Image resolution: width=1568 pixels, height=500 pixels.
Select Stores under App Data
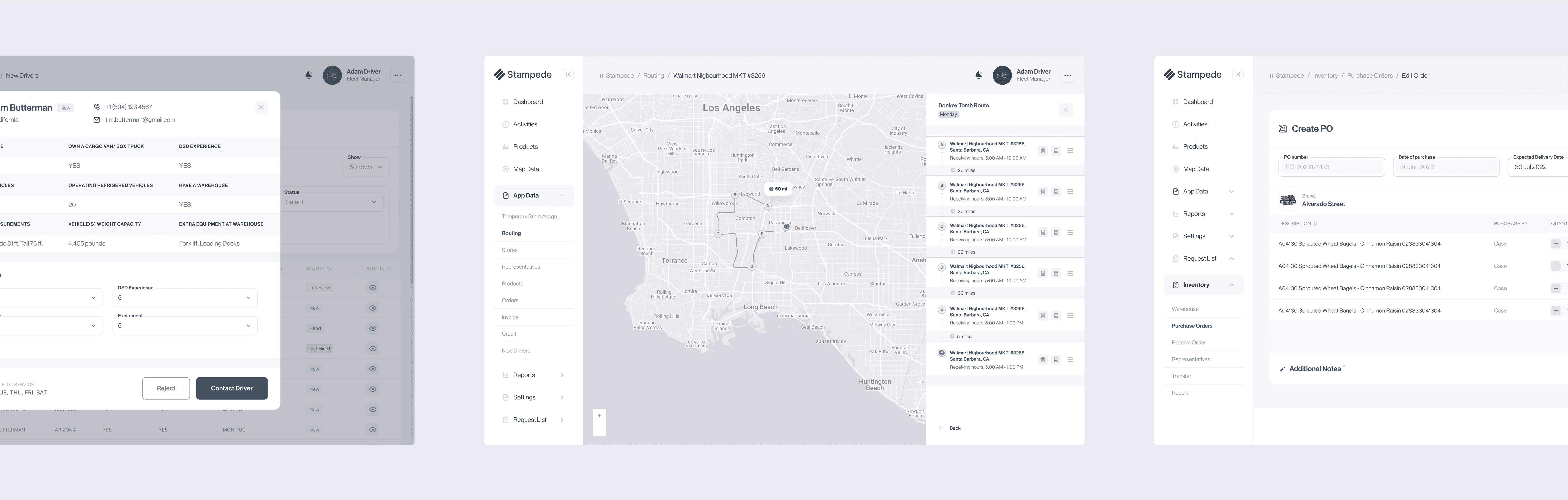[509, 250]
